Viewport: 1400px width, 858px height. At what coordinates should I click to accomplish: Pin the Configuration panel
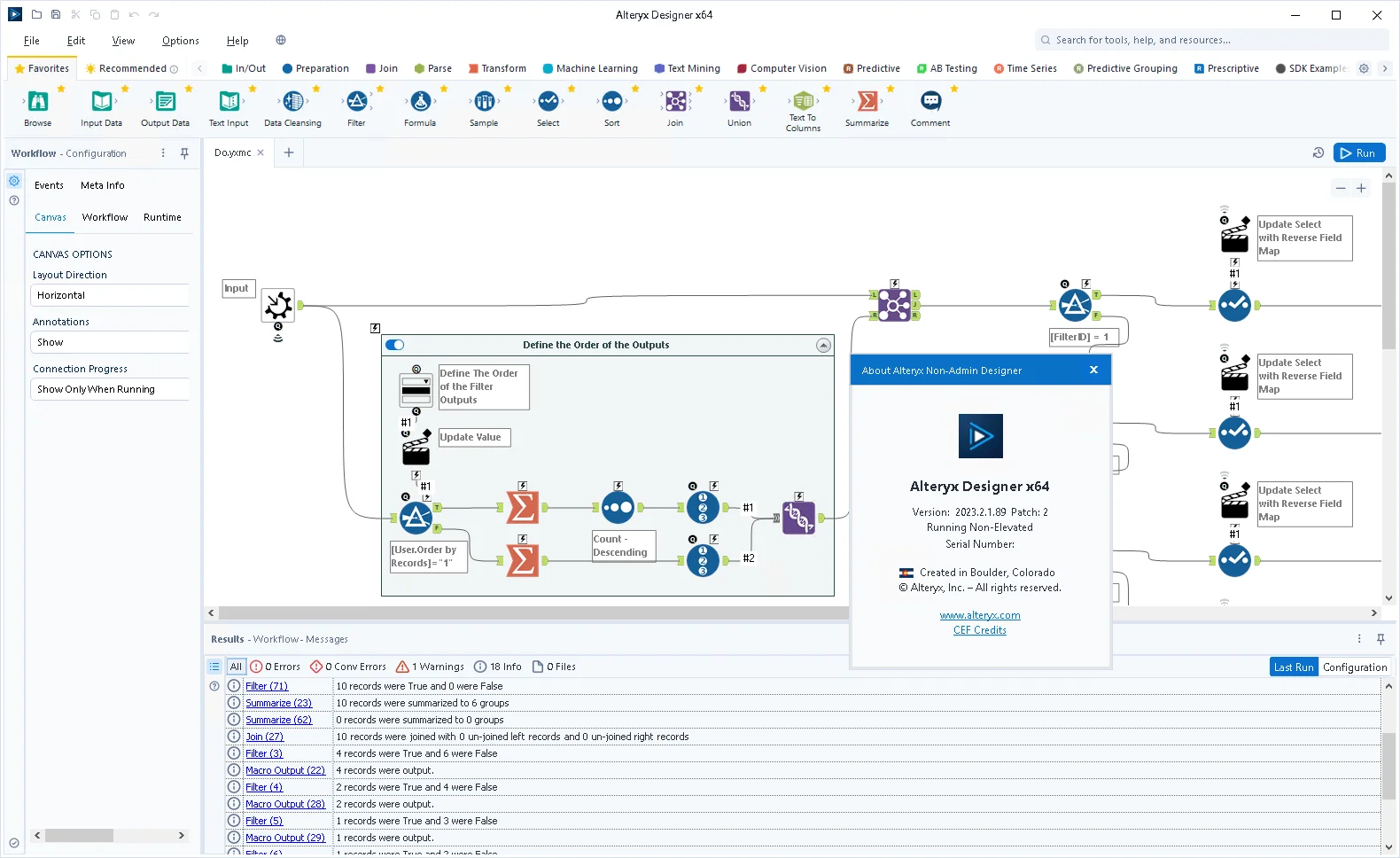[184, 153]
